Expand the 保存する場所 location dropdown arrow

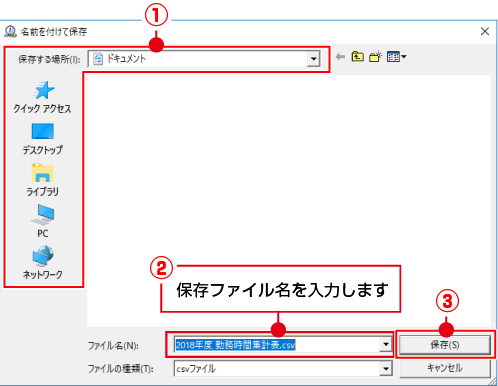point(313,59)
